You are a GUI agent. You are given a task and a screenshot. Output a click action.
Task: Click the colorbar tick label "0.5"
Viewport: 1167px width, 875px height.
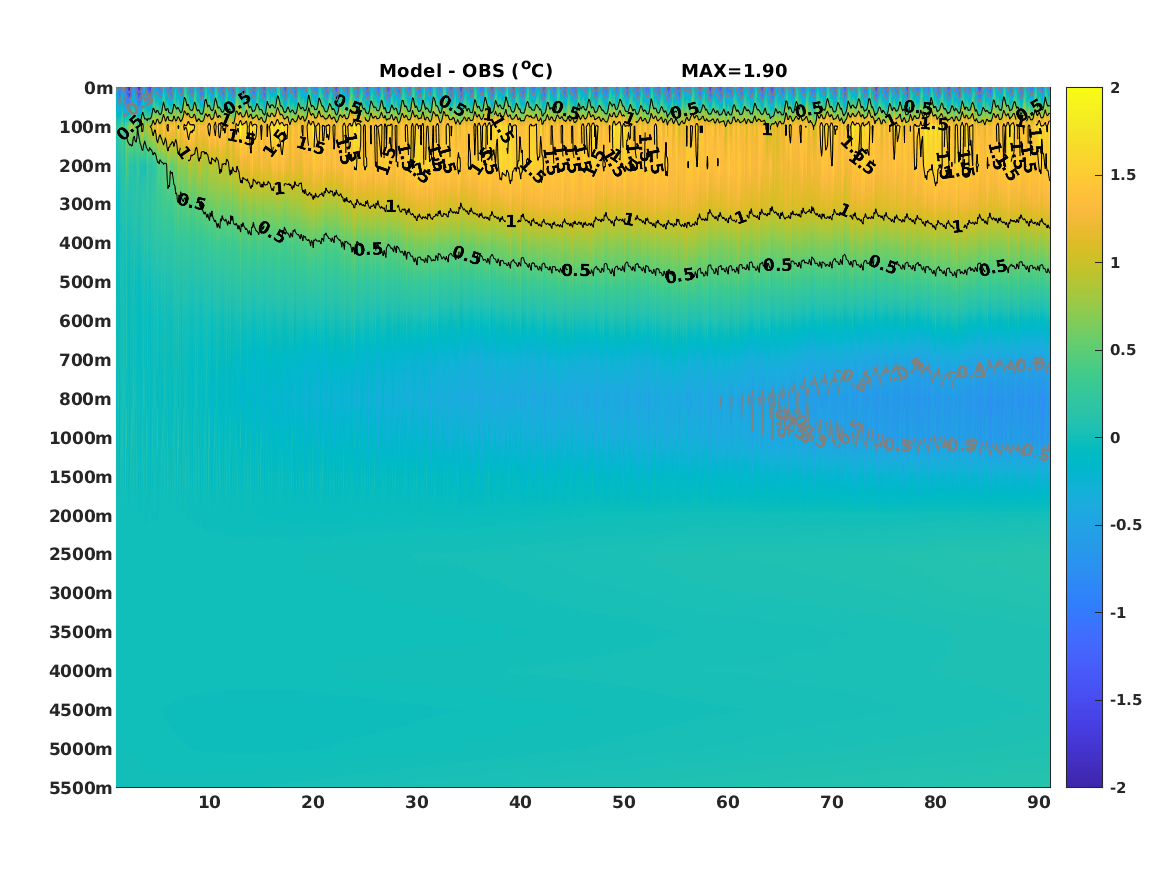[1122, 350]
